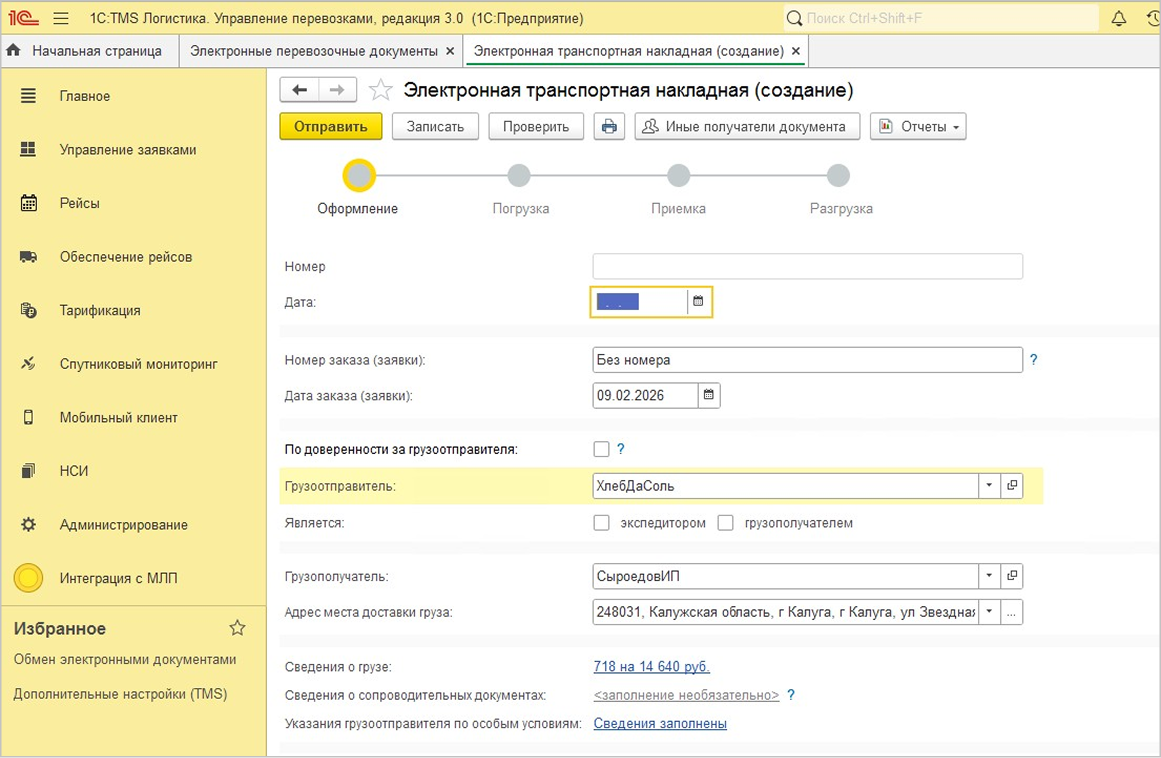The width and height of the screenshot is (1161, 758).
Task: Add page to favorites with star icon
Action: (381, 91)
